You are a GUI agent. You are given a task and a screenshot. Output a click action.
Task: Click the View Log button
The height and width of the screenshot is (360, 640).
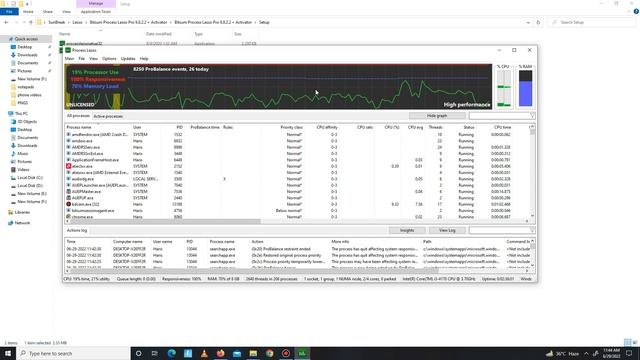(x=447, y=231)
